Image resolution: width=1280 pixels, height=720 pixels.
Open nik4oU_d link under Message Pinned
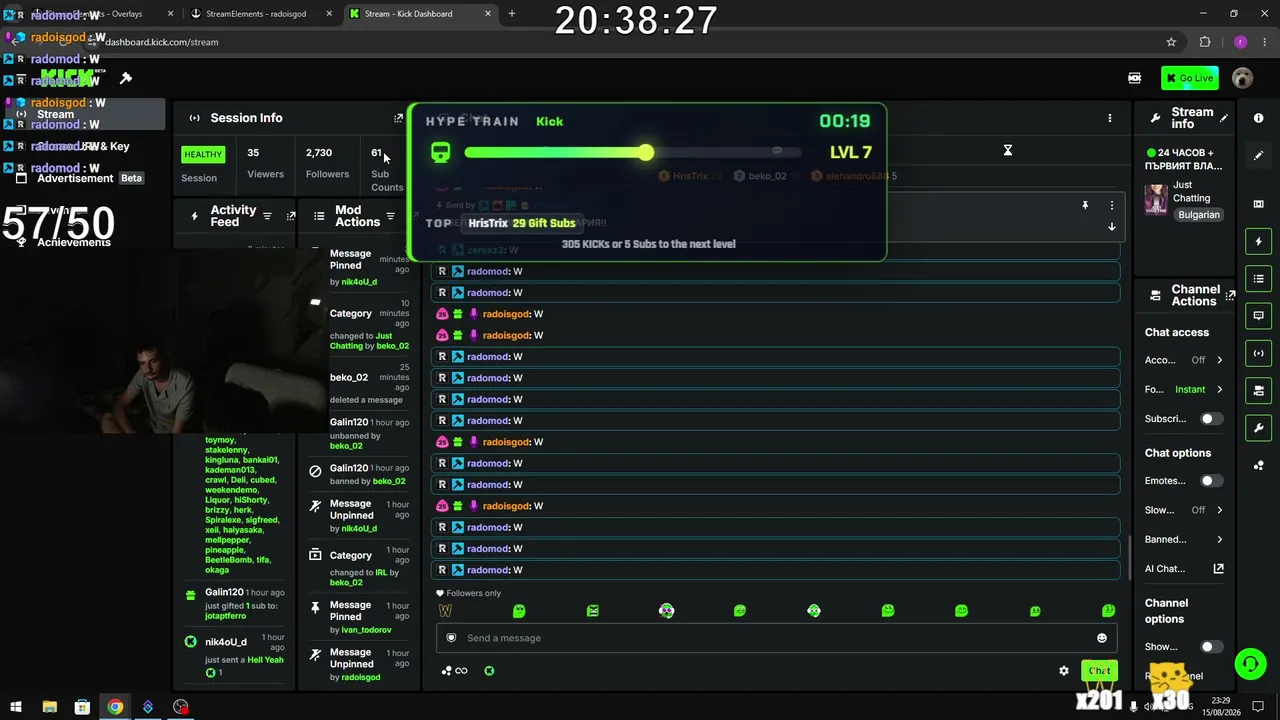coord(359,282)
